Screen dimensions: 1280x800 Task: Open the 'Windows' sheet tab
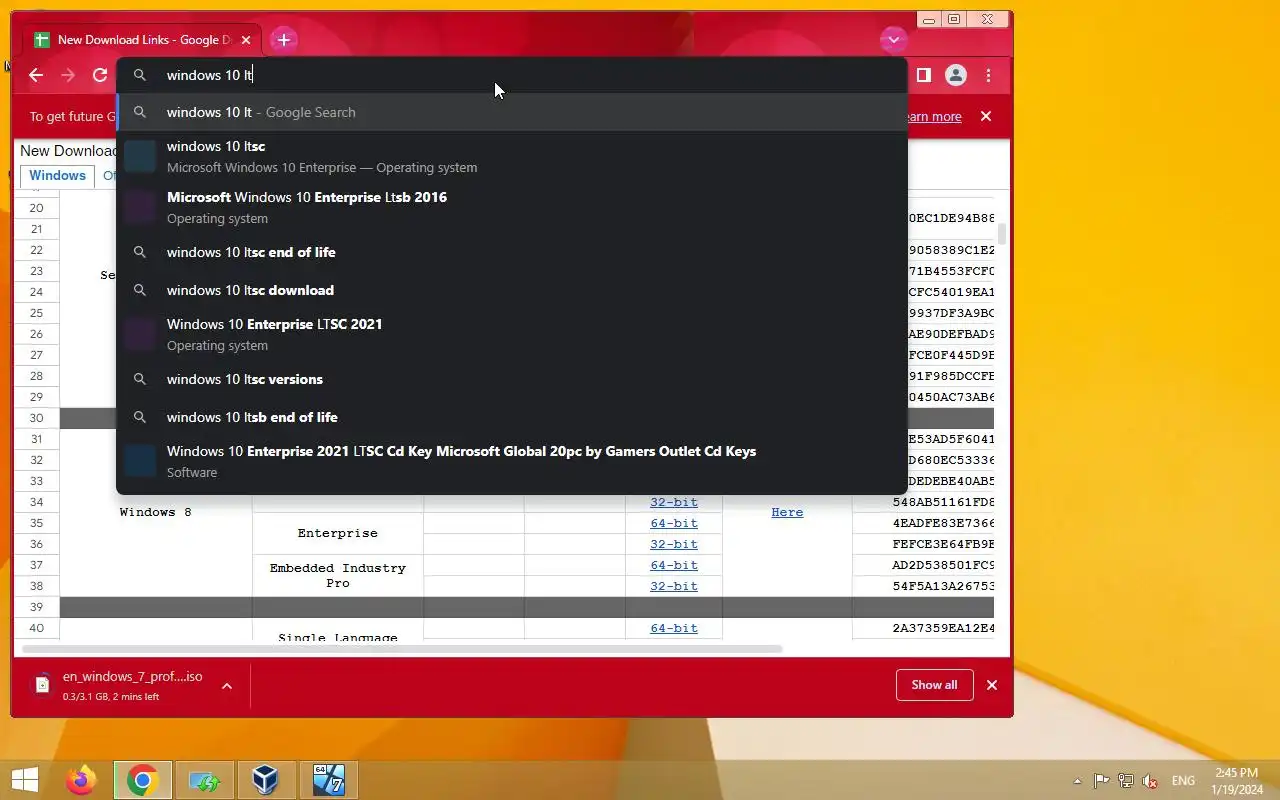pos(57,176)
